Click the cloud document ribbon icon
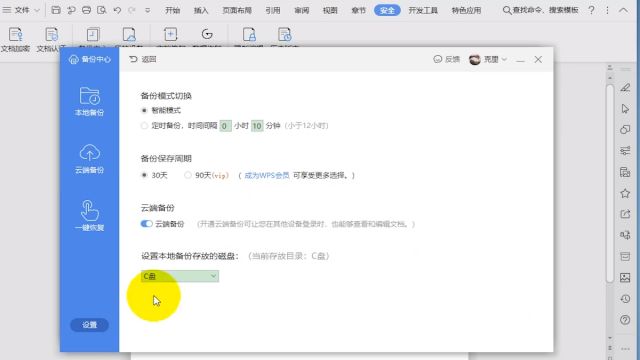 click(129, 35)
